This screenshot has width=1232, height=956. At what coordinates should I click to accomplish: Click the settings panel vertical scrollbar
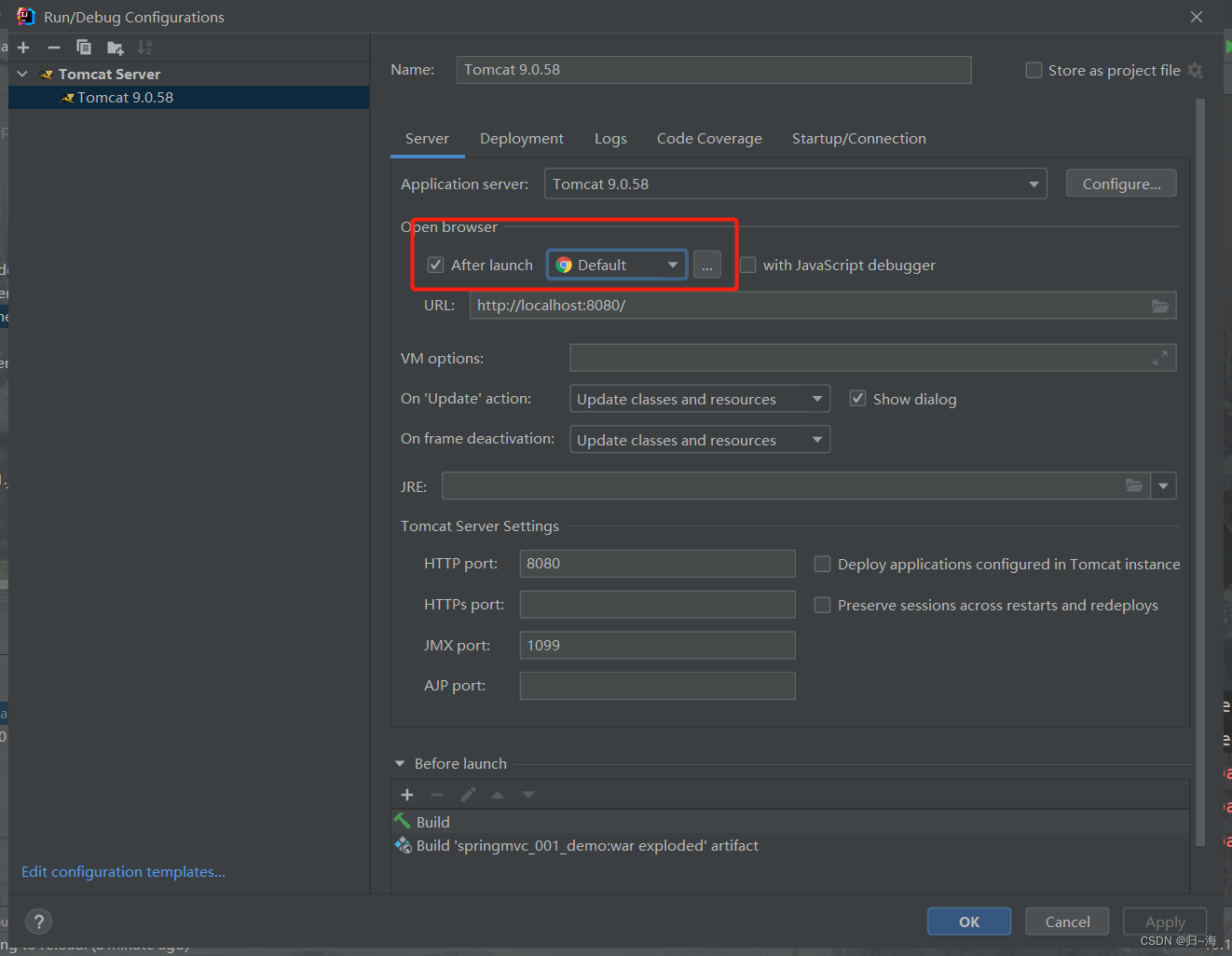(x=1200, y=472)
